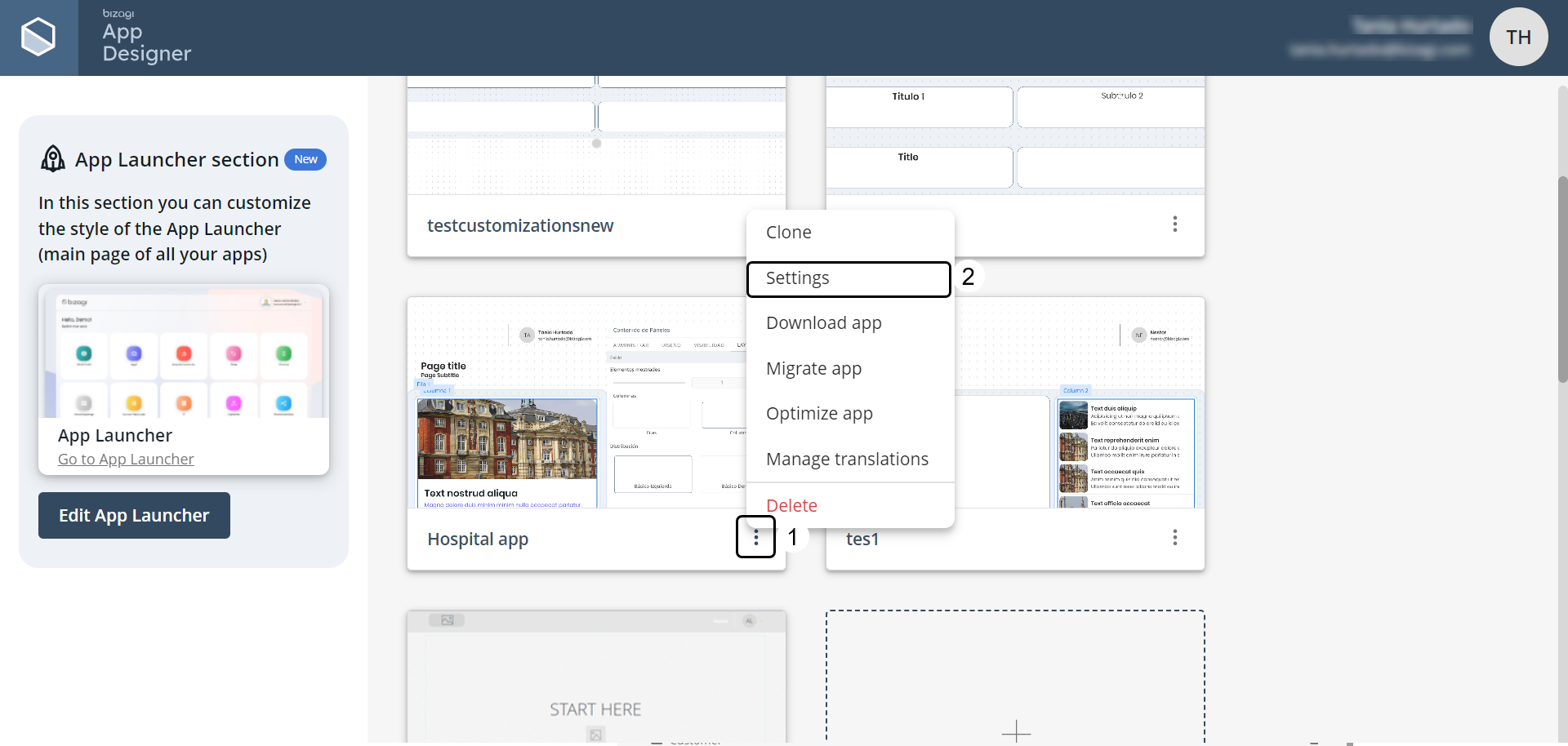The height and width of the screenshot is (746, 1568).
Task: Click the rocket icon of App Launcher section
Action: point(53,158)
